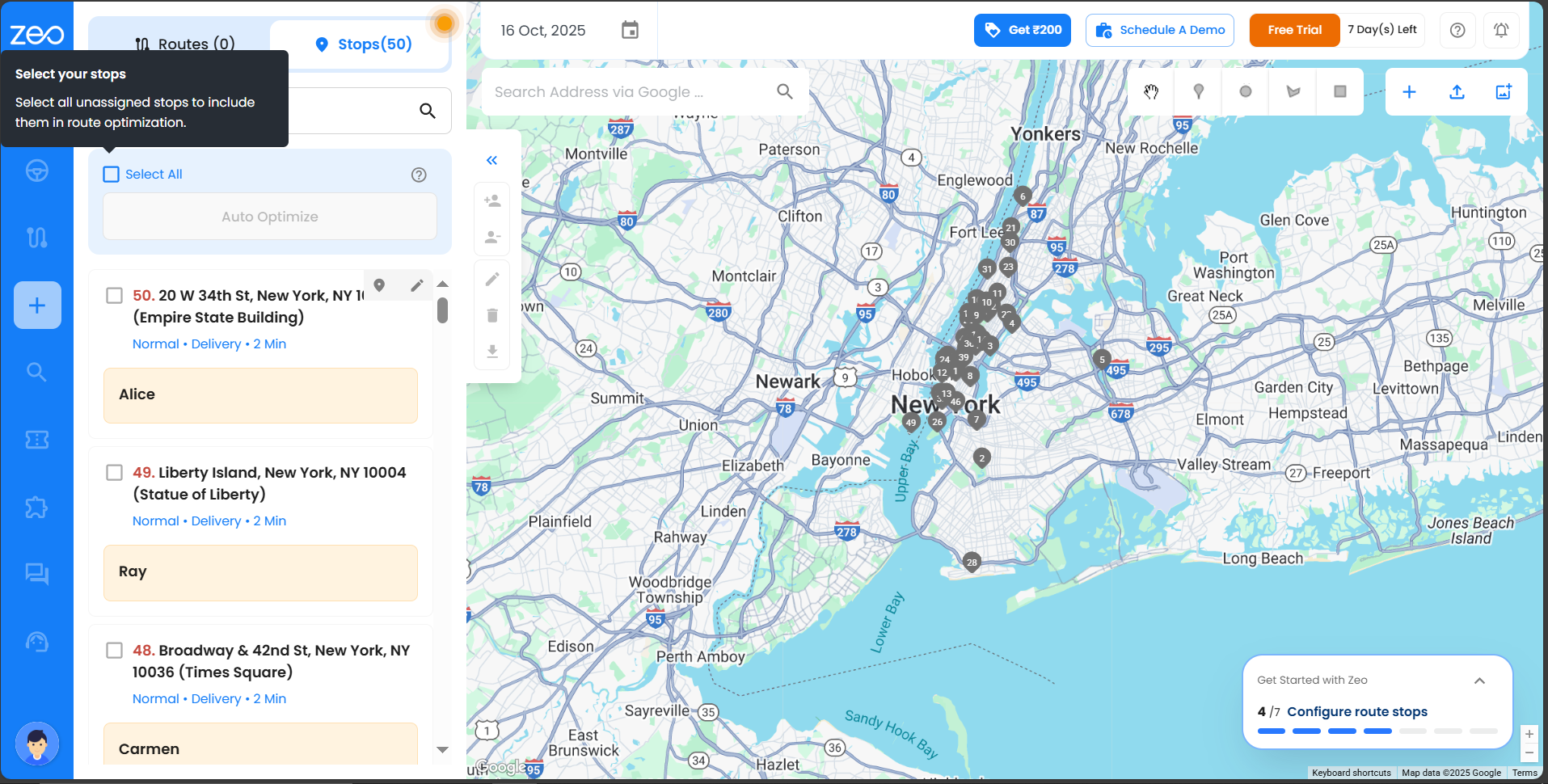Click the calendar icon beside the date

point(630,31)
